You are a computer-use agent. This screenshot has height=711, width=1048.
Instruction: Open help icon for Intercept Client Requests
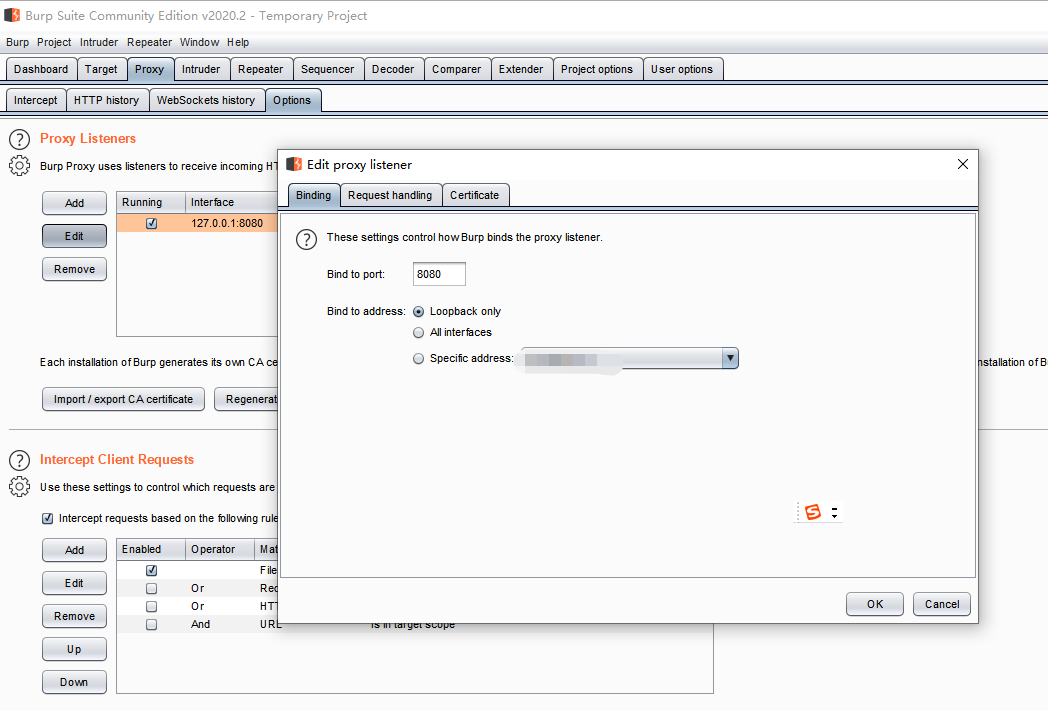coord(19,460)
